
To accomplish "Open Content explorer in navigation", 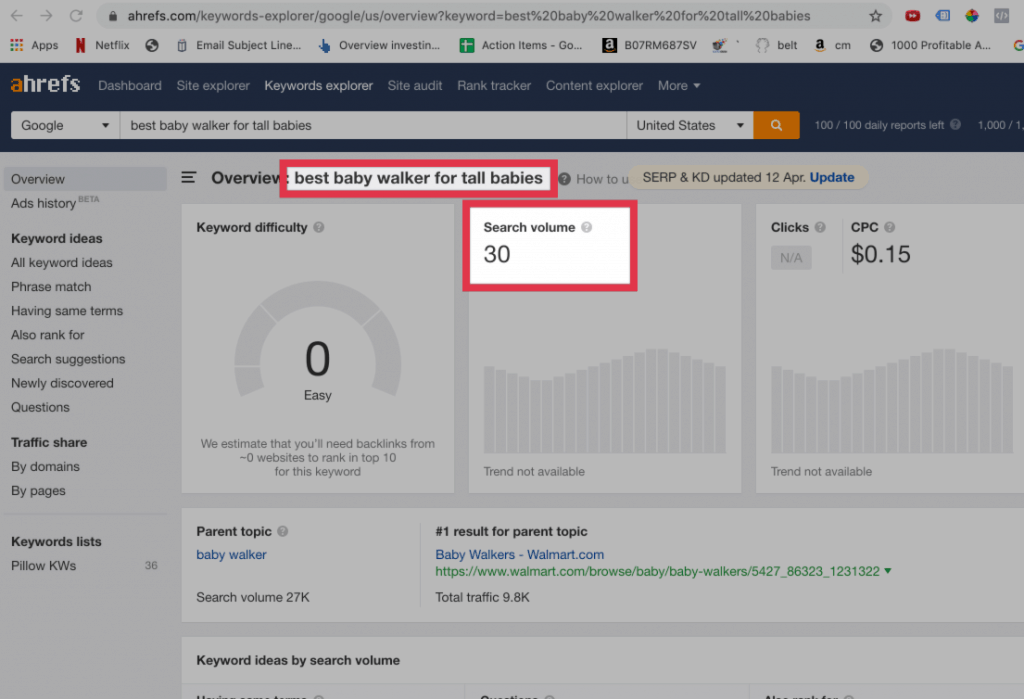I will click(x=594, y=86).
